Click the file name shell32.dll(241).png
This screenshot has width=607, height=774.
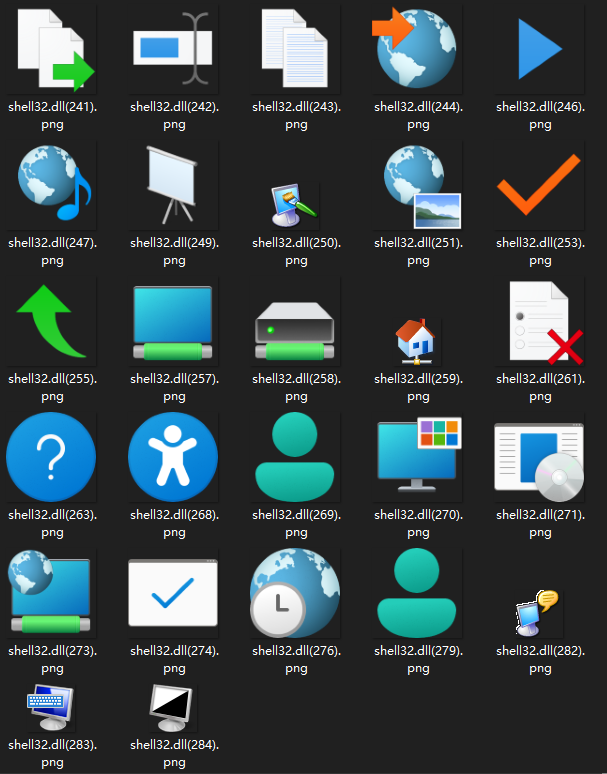tap(52, 116)
